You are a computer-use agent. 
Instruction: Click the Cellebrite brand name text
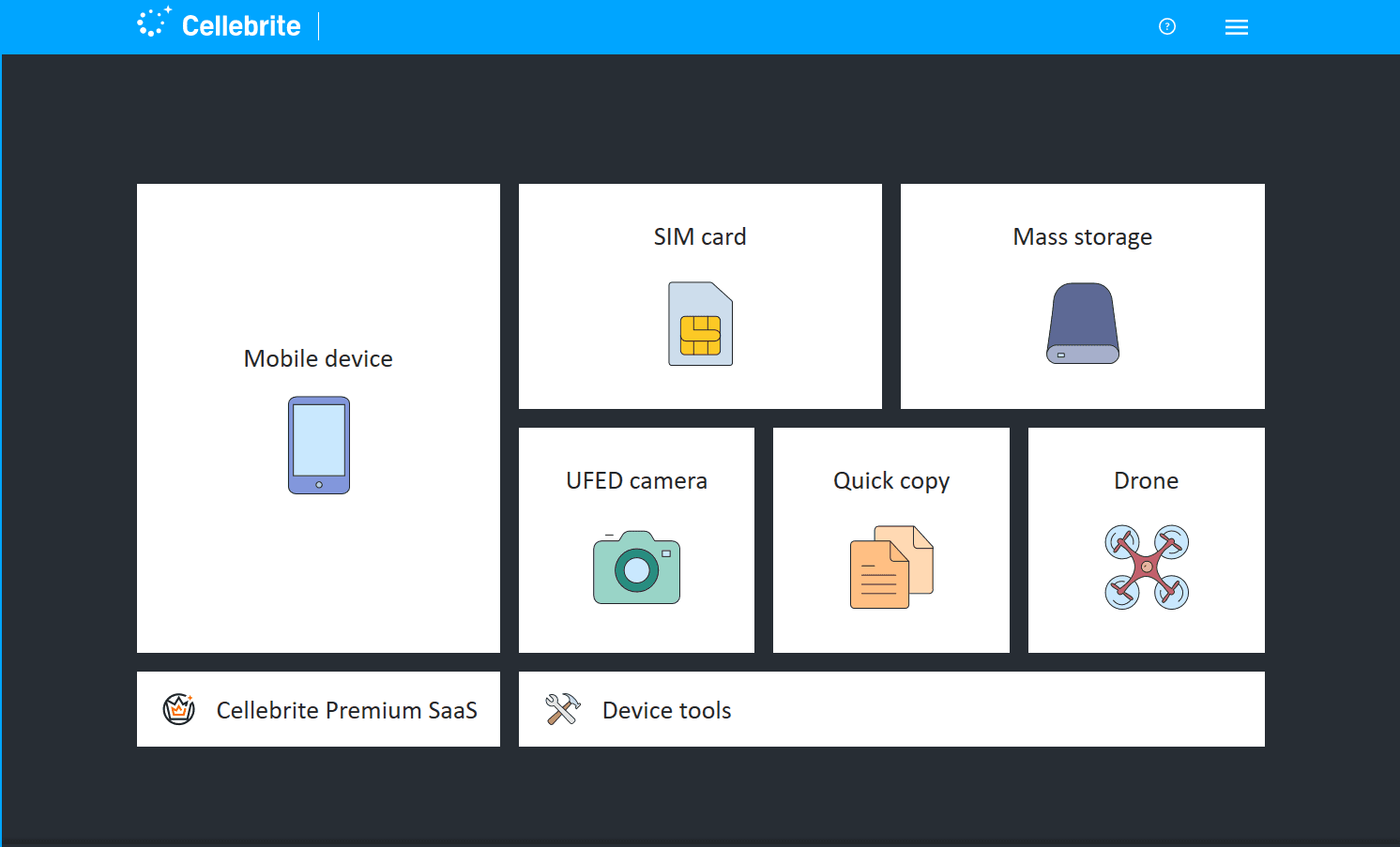[x=241, y=26]
